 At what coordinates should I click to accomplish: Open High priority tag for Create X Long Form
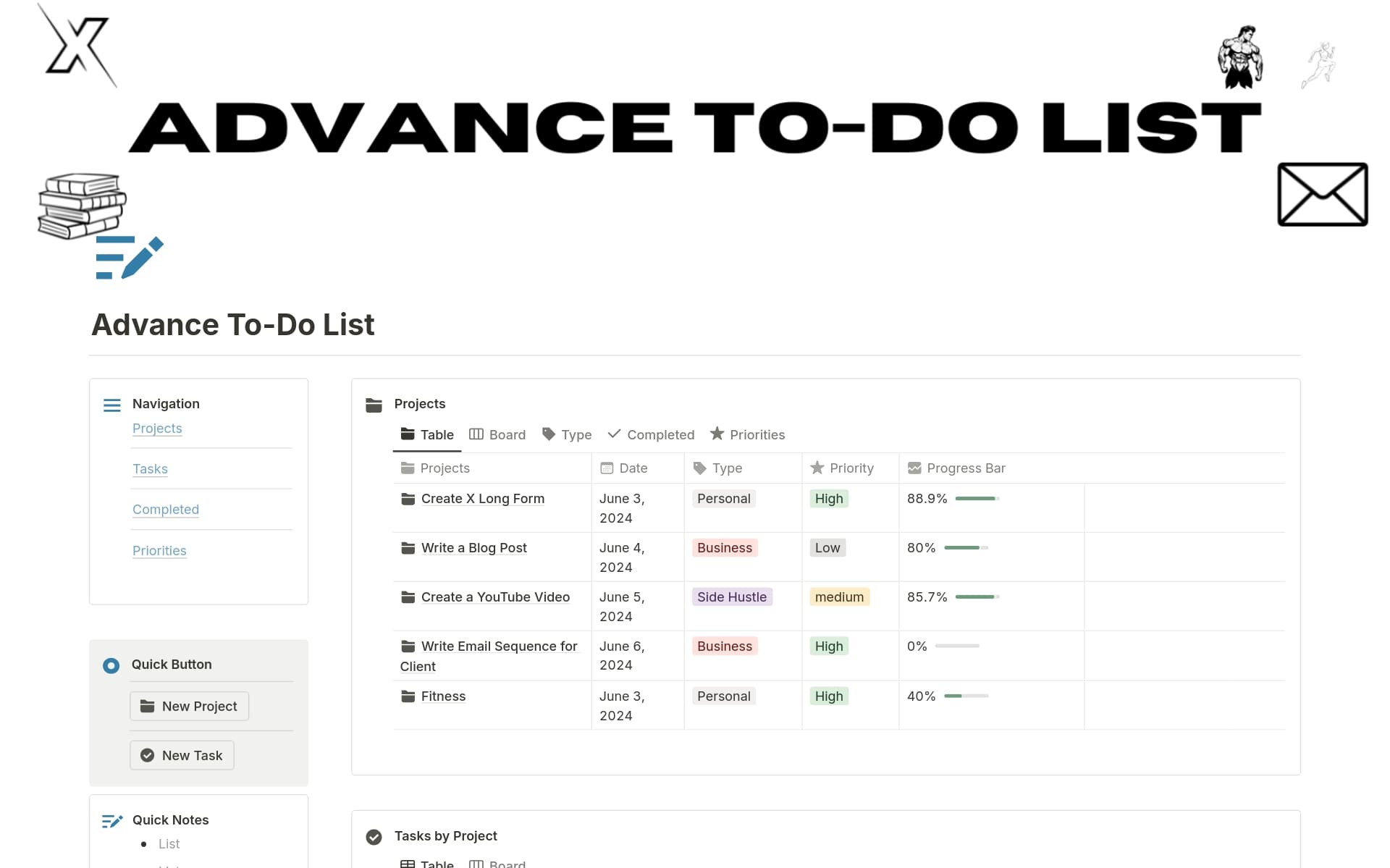point(829,499)
